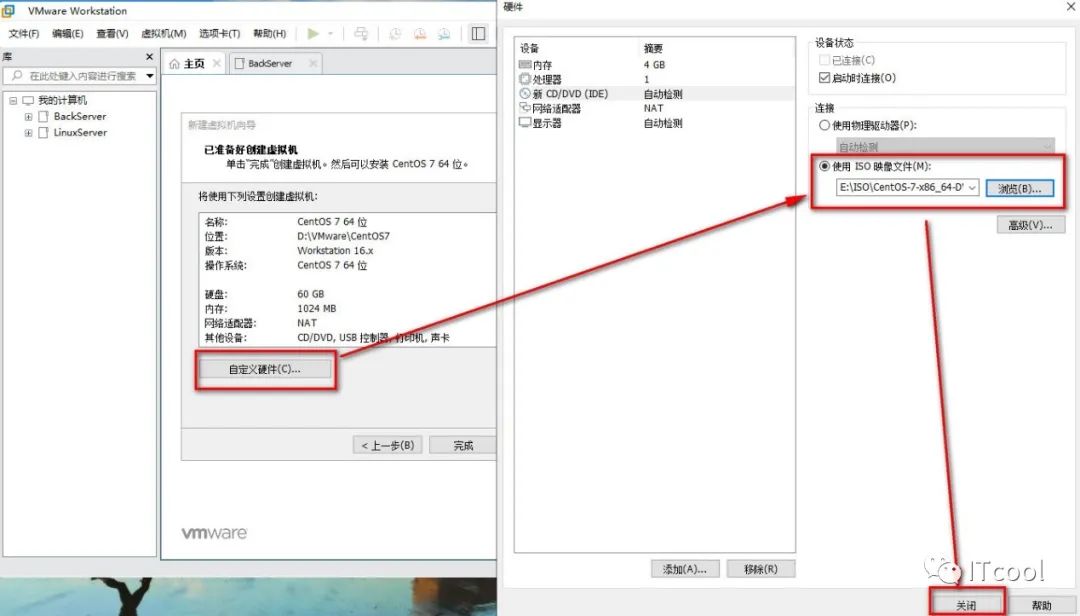
Task: Open the 编辑(E) menu
Action: coord(68,33)
